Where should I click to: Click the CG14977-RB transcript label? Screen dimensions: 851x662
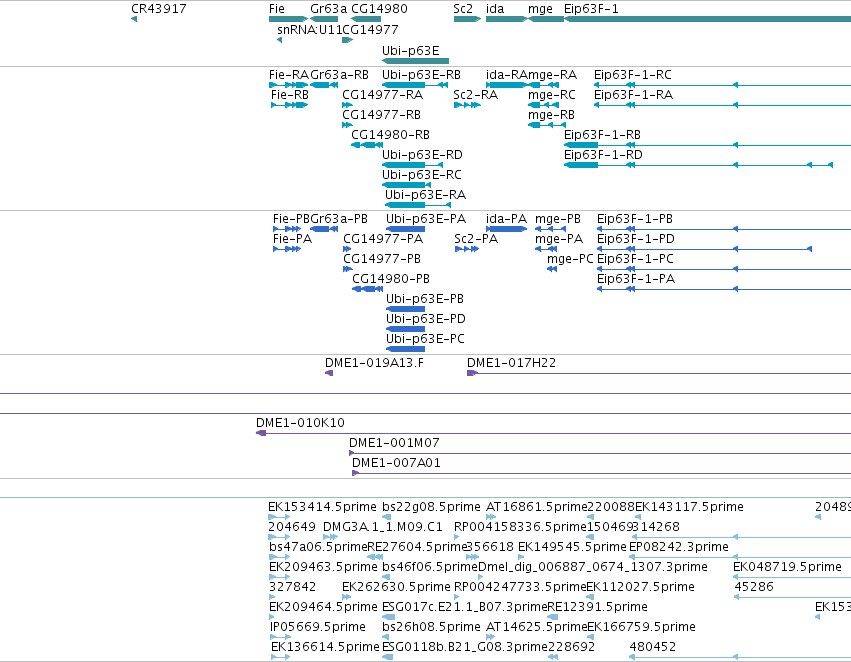tap(382, 114)
